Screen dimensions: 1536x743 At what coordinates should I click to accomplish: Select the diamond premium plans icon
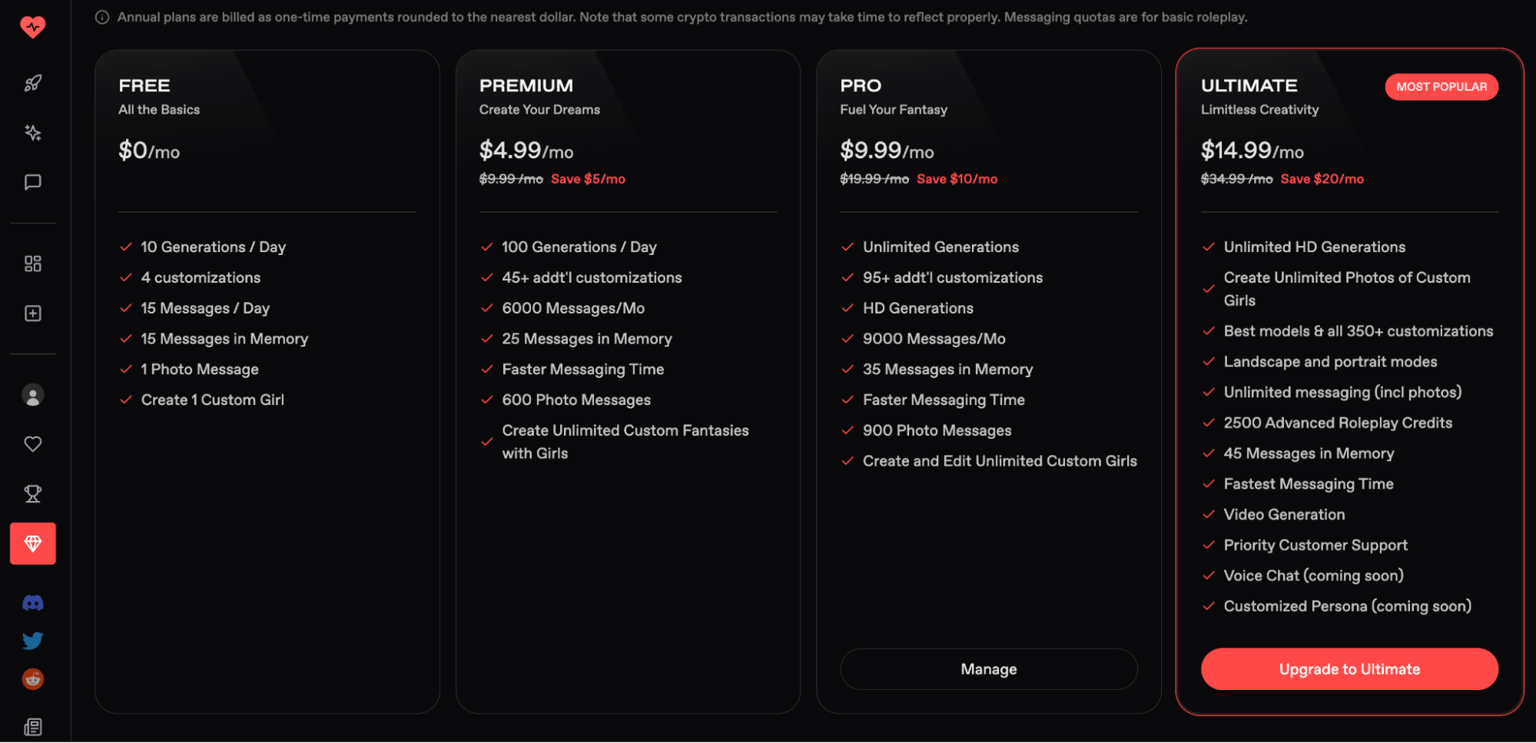(33, 543)
